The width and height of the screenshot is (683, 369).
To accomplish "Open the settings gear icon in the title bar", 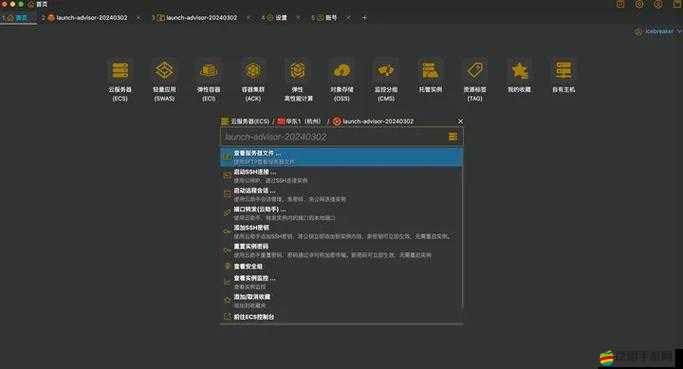I will click(x=639, y=4).
